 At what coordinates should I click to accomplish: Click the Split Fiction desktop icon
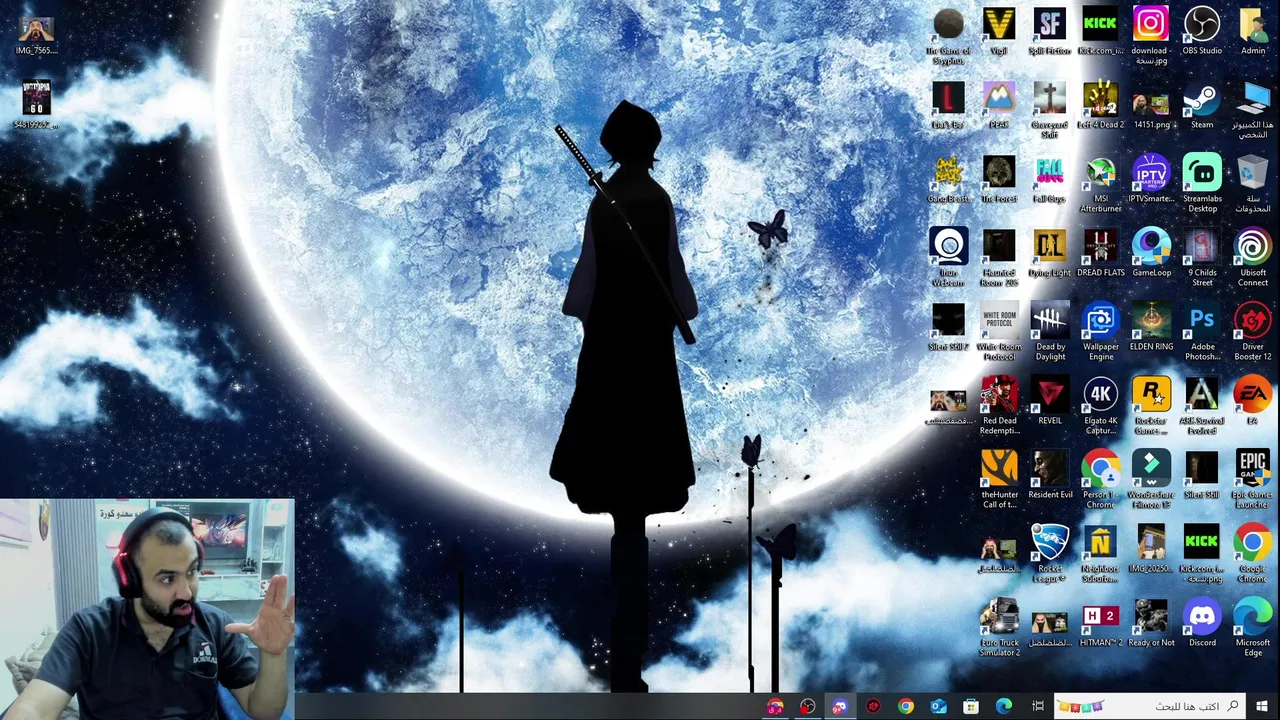pos(1049,31)
